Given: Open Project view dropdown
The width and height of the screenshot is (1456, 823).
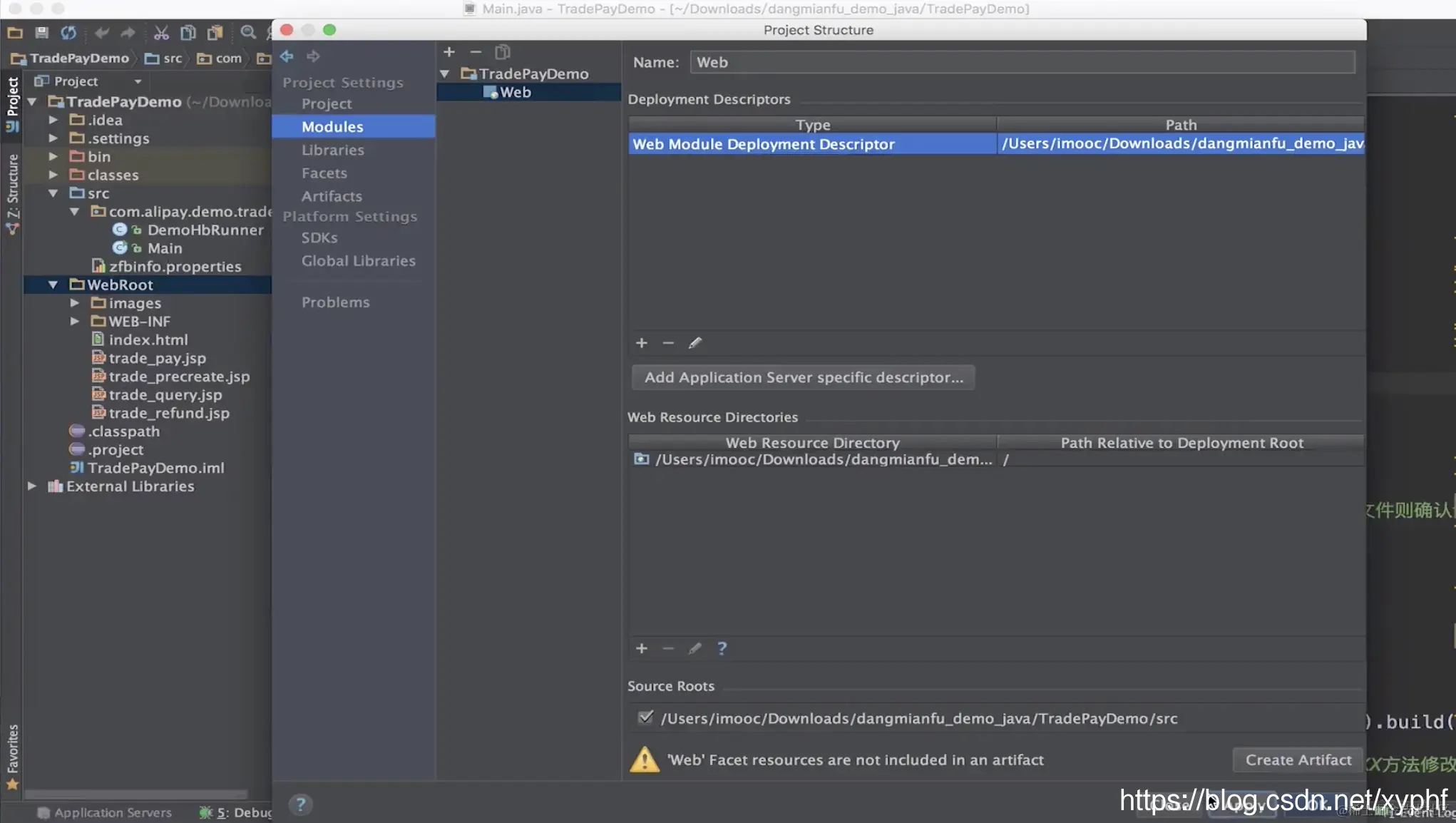Looking at the screenshot, I should (138, 81).
